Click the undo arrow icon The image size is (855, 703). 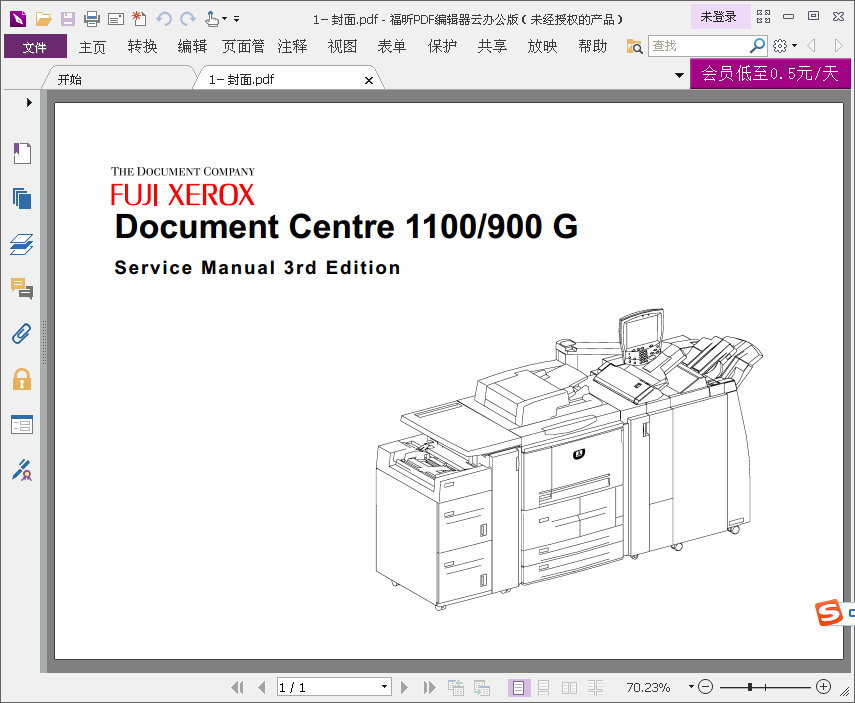[x=164, y=19]
